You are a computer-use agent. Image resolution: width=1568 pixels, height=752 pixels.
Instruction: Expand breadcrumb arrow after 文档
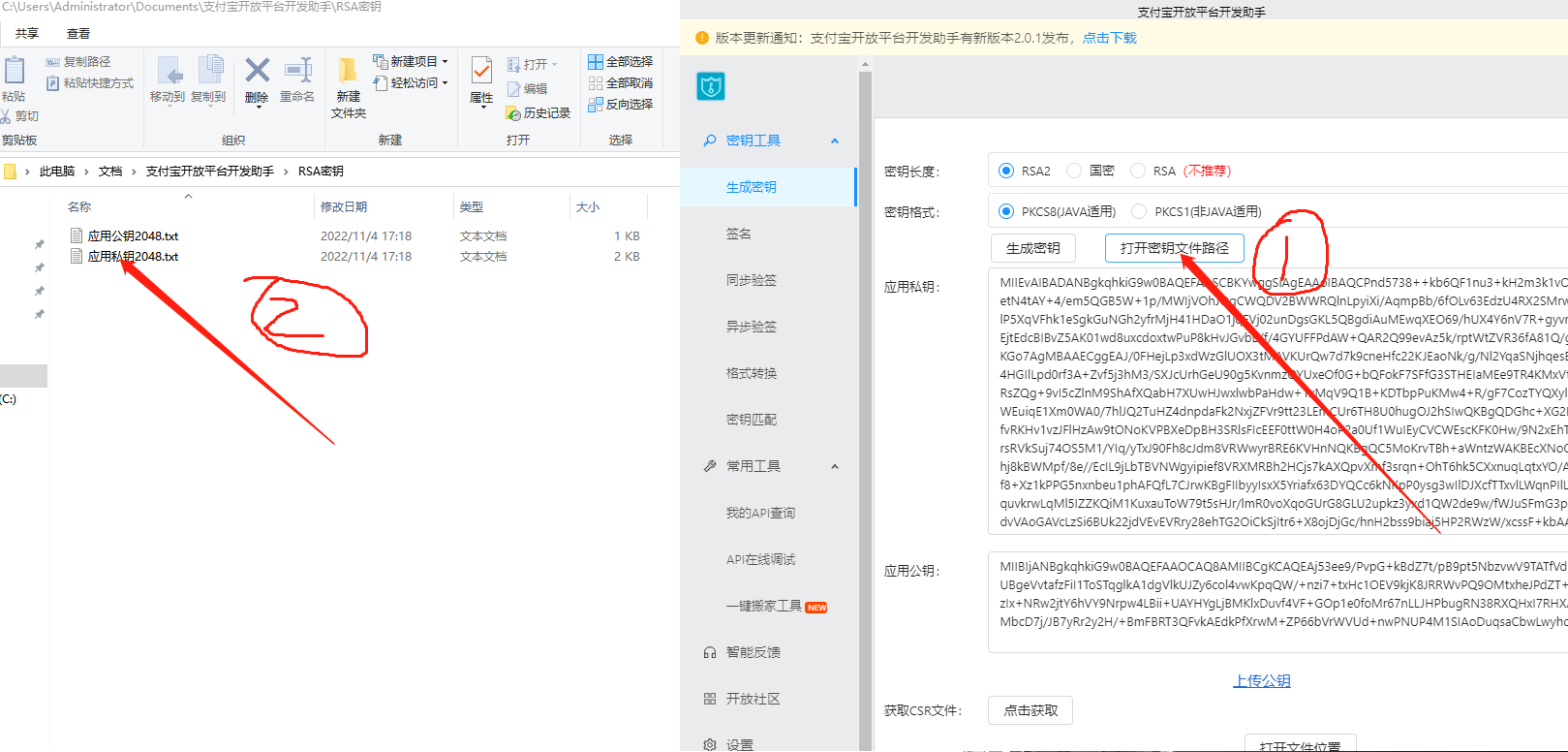click(x=135, y=172)
